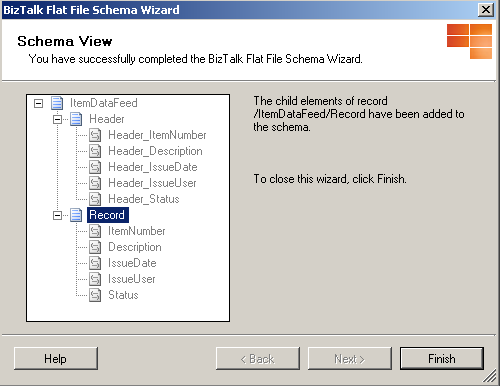Screen dimensions: 500x386
Task: Collapse the Record node in tree
Action: pos(57,215)
